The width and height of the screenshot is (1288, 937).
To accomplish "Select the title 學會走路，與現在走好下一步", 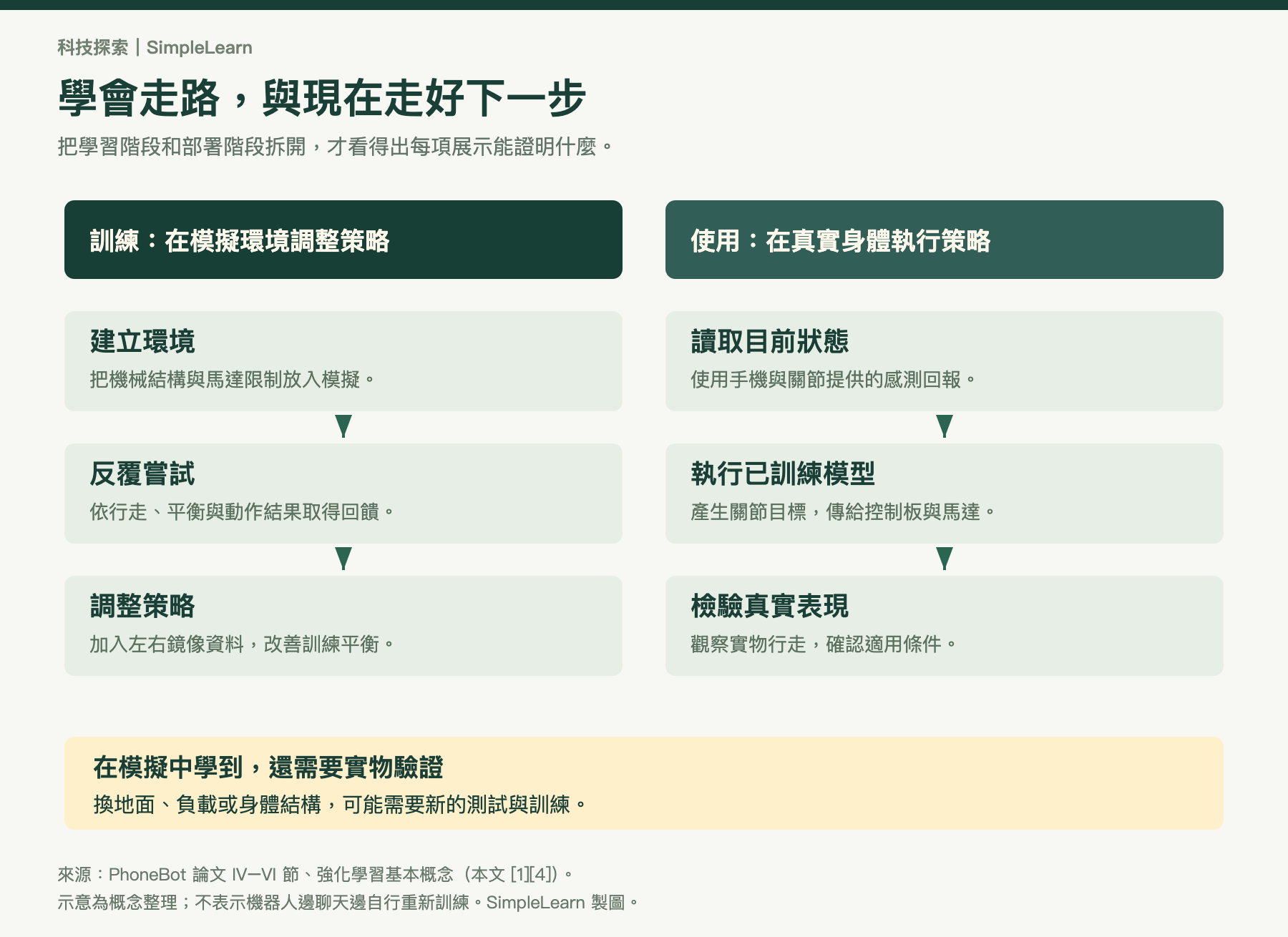I will 322,98.
